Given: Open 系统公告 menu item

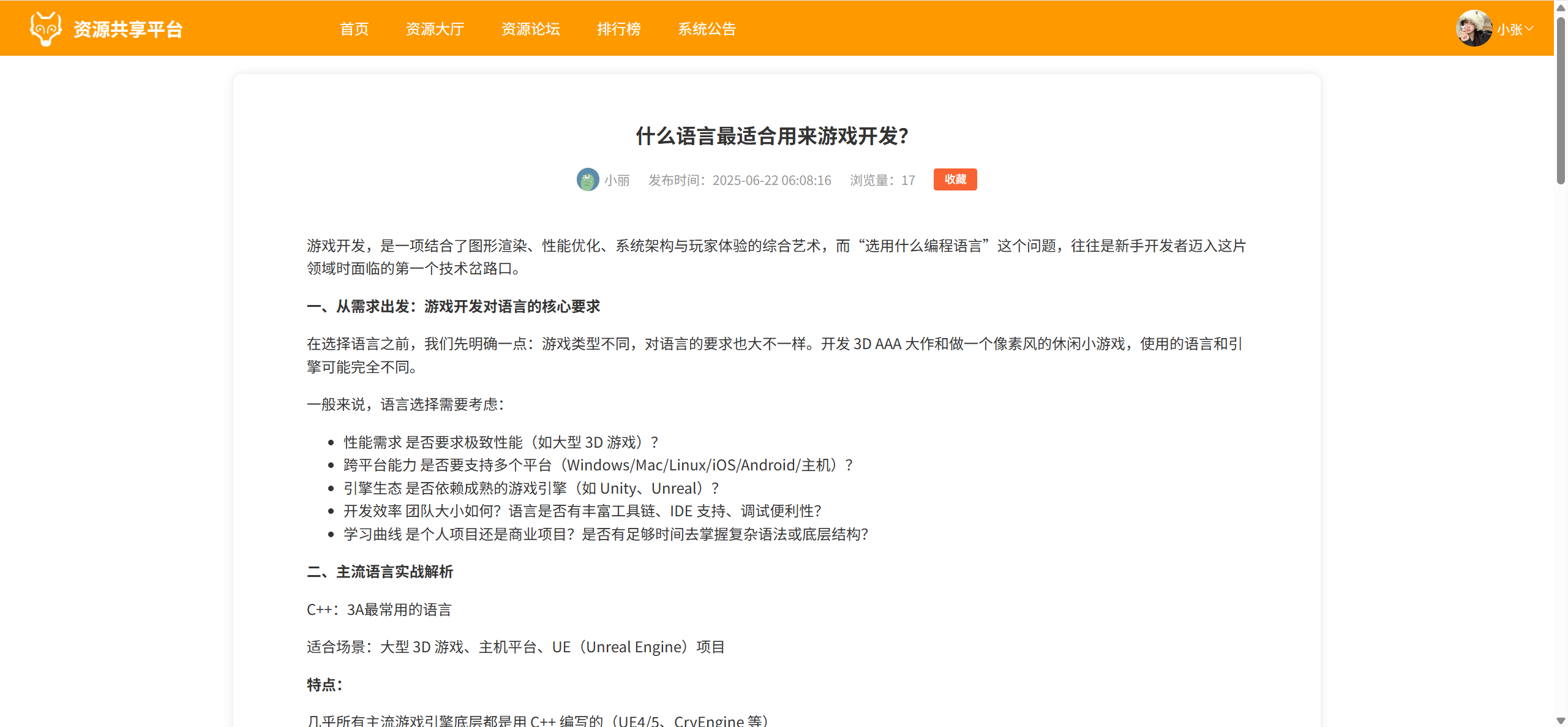Looking at the screenshot, I should (x=707, y=29).
